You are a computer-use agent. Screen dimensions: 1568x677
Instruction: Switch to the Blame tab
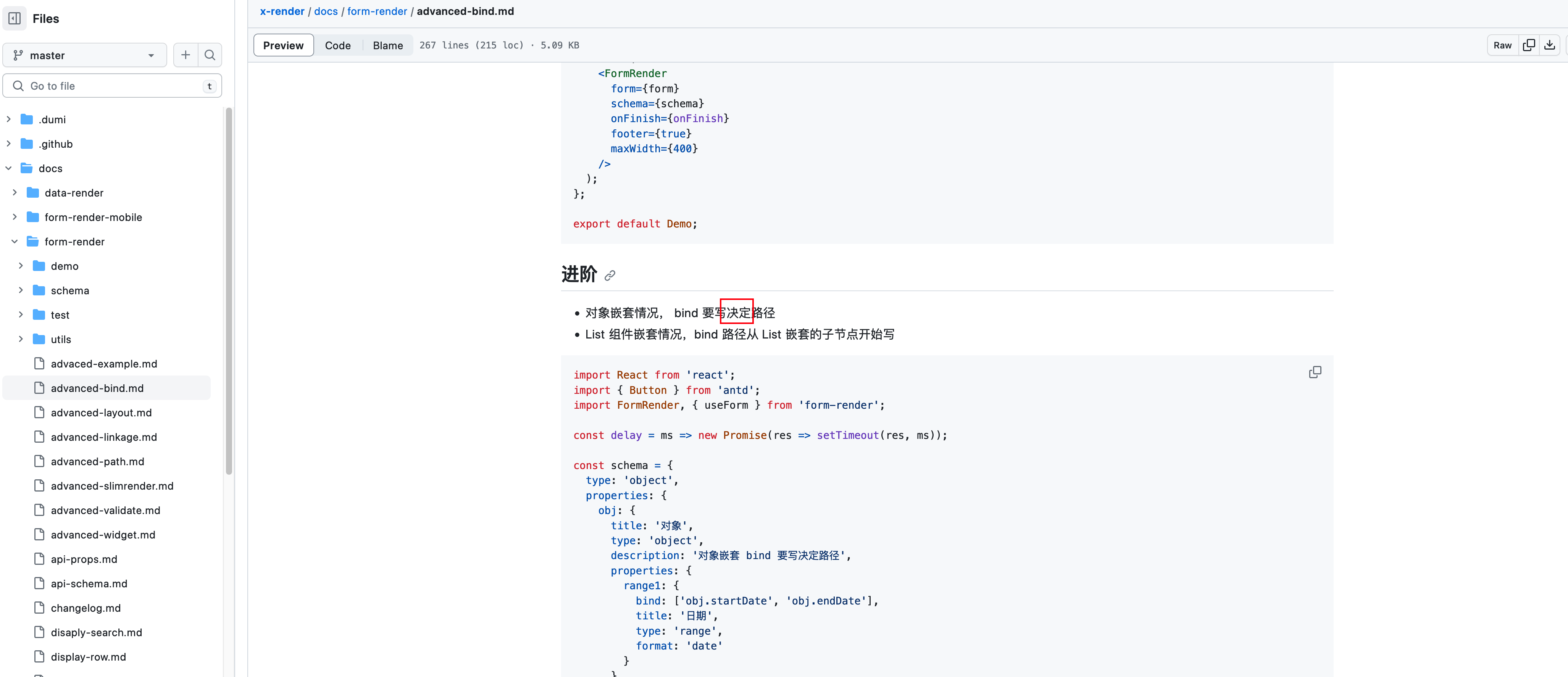[x=387, y=44]
